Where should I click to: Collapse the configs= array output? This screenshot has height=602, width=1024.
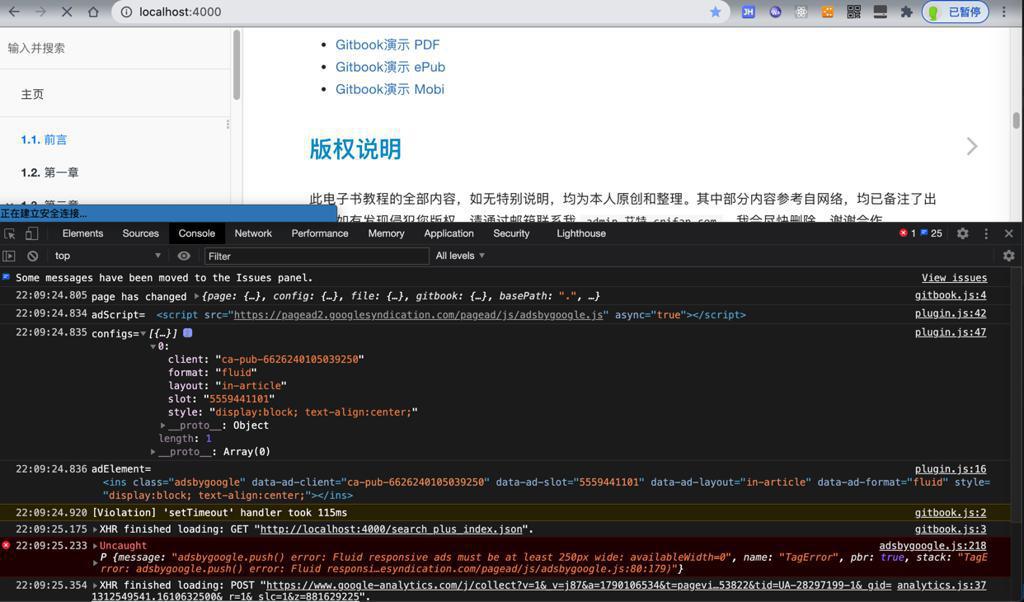click(143, 333)
